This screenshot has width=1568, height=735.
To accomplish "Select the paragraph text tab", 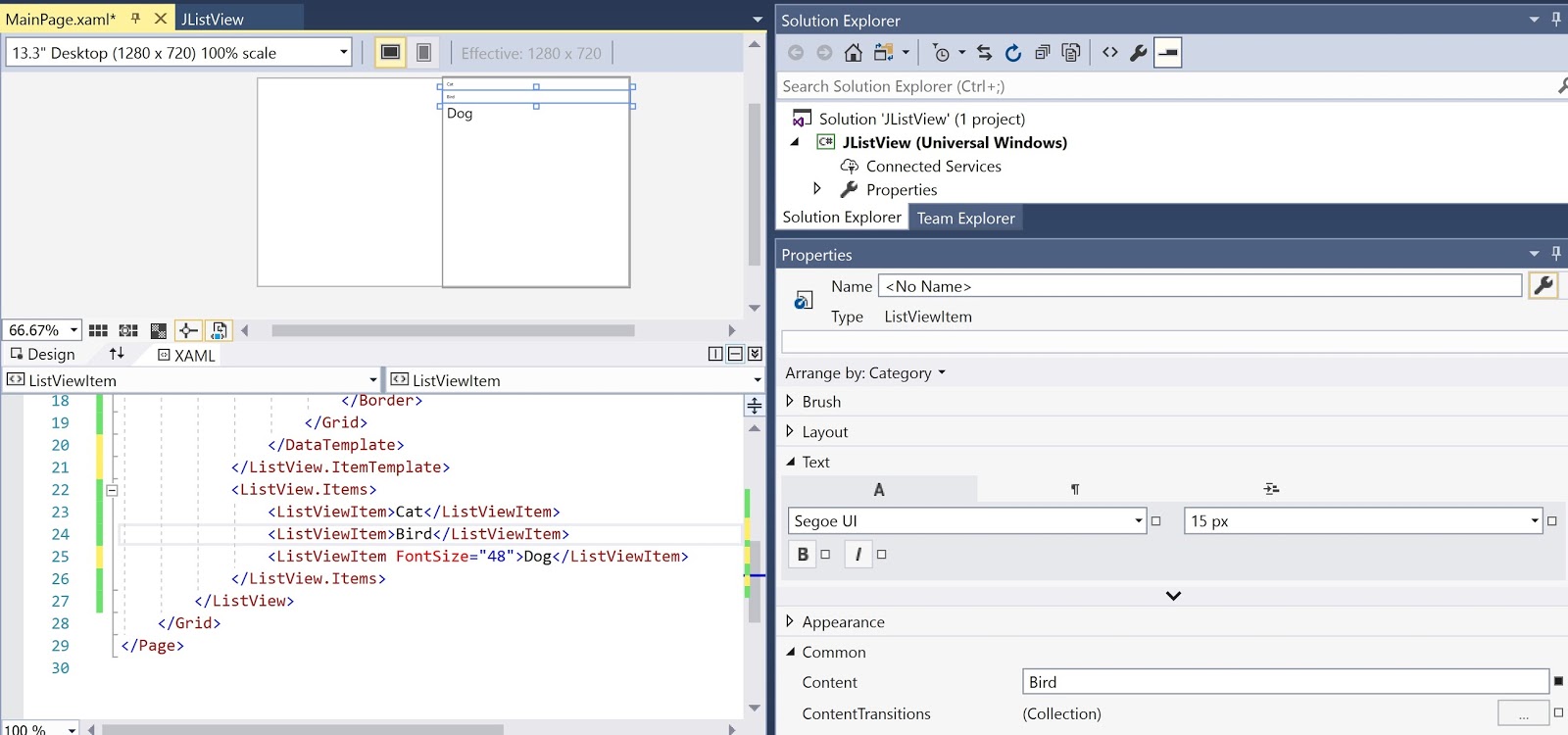I will tap(1075, 489).
